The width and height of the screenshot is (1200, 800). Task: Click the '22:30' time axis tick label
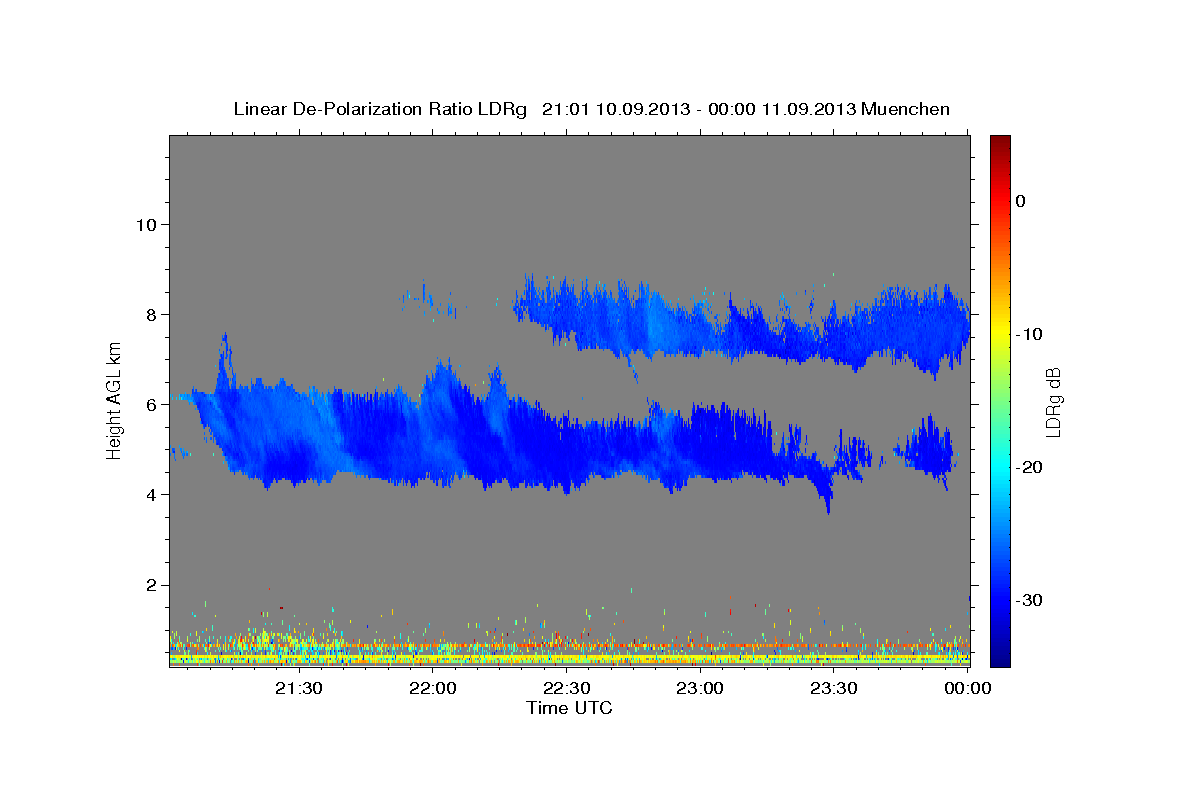pos(566,688)
